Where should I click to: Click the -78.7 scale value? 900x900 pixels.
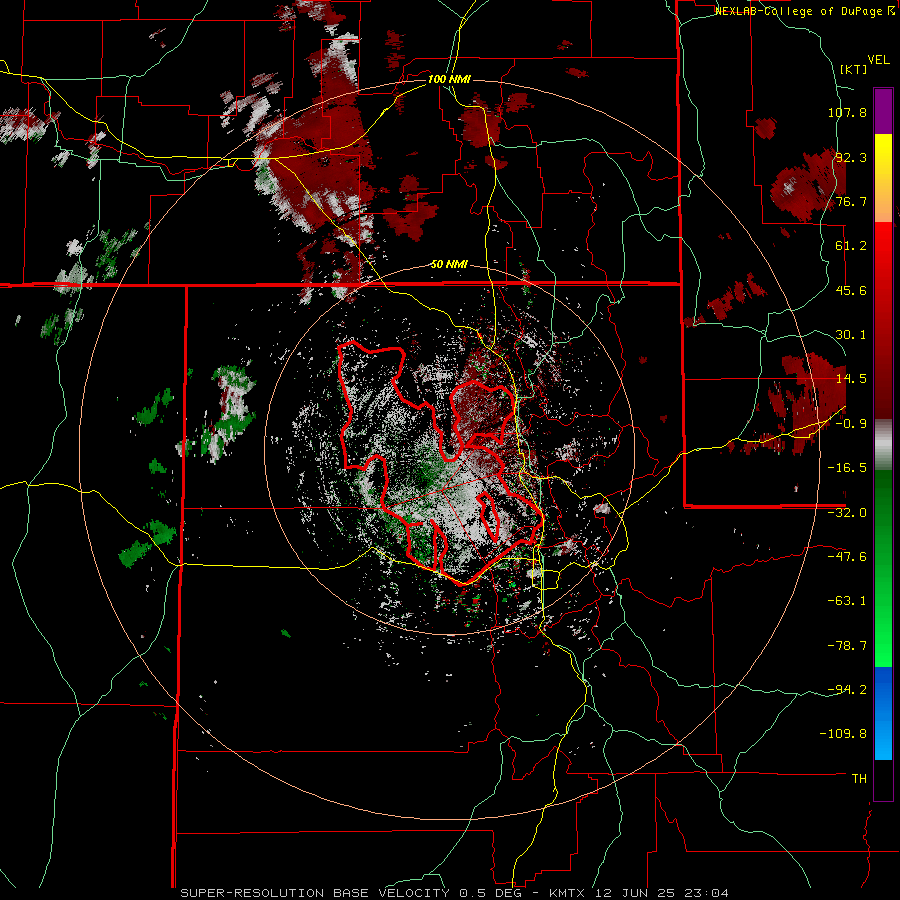click(847, 646)
